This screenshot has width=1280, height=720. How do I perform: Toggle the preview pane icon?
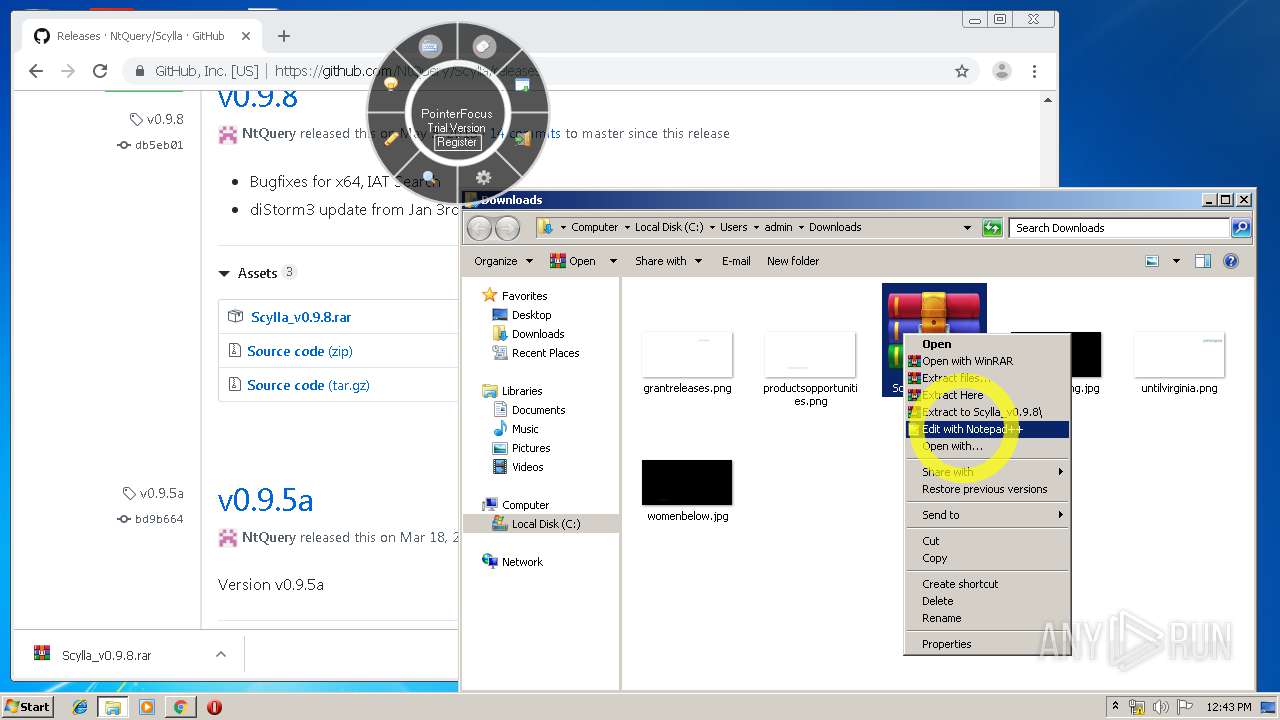1203,261
